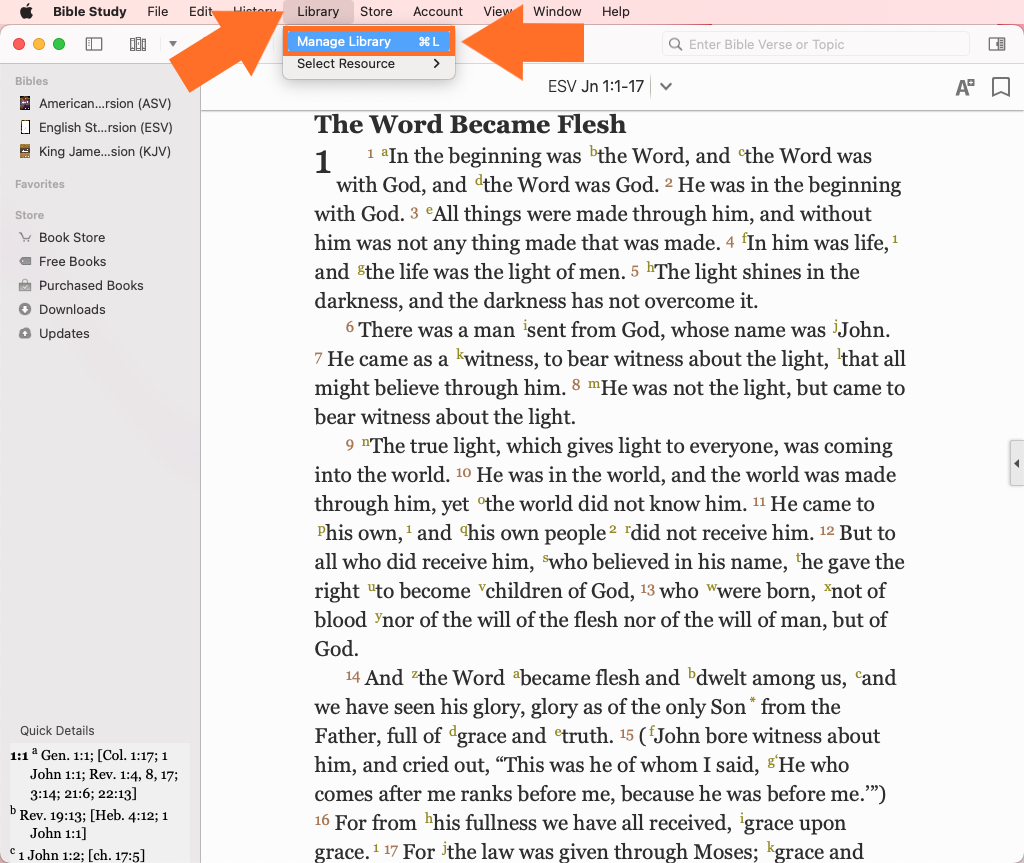Open the King James Version (KJV) Bible
The width and height of the screenshot is (1024, 863).
click(104, 151)
